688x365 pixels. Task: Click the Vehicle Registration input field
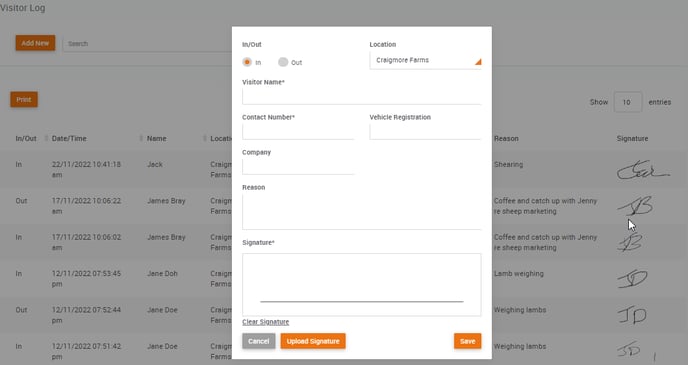425,132
